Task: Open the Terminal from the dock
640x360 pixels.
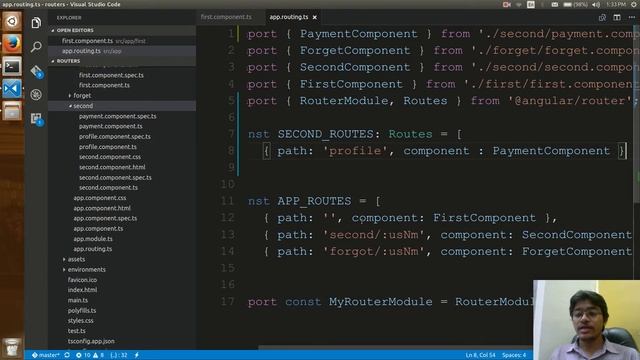Action: pos(12,66)
